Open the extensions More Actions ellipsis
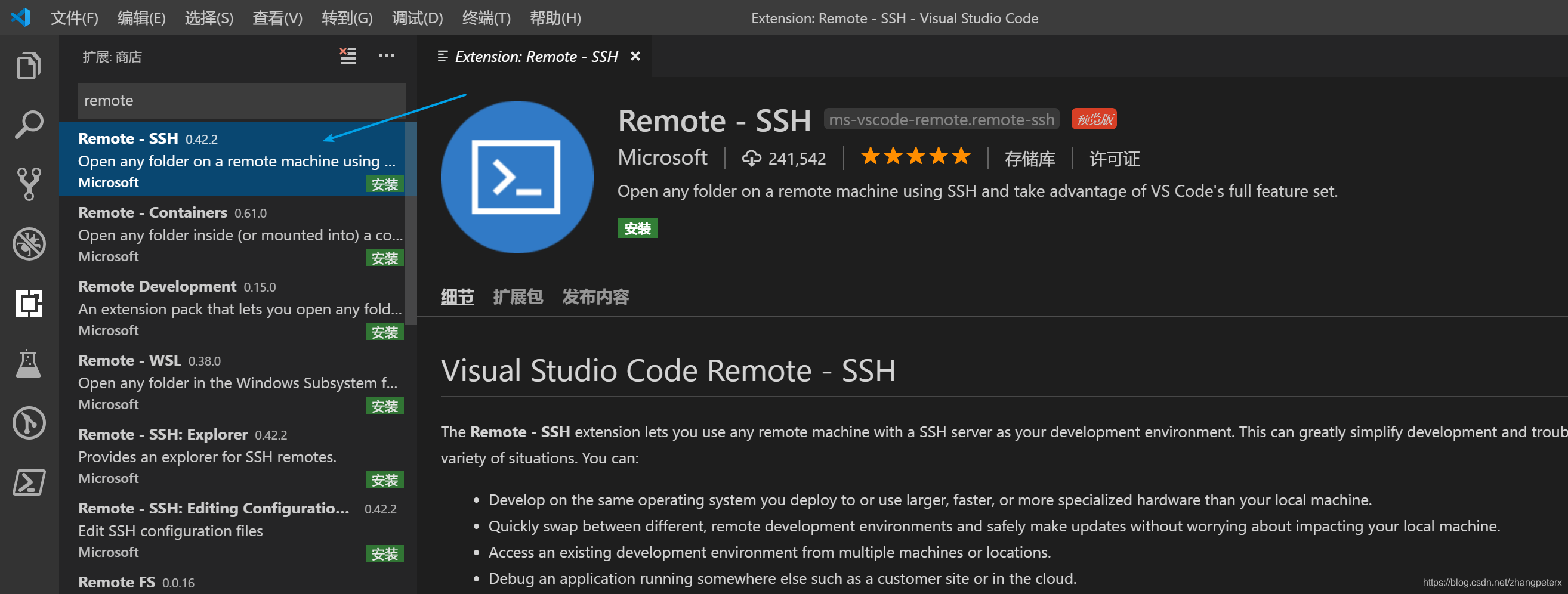Viewport: 1568px width, 594px height. point(387,56)
